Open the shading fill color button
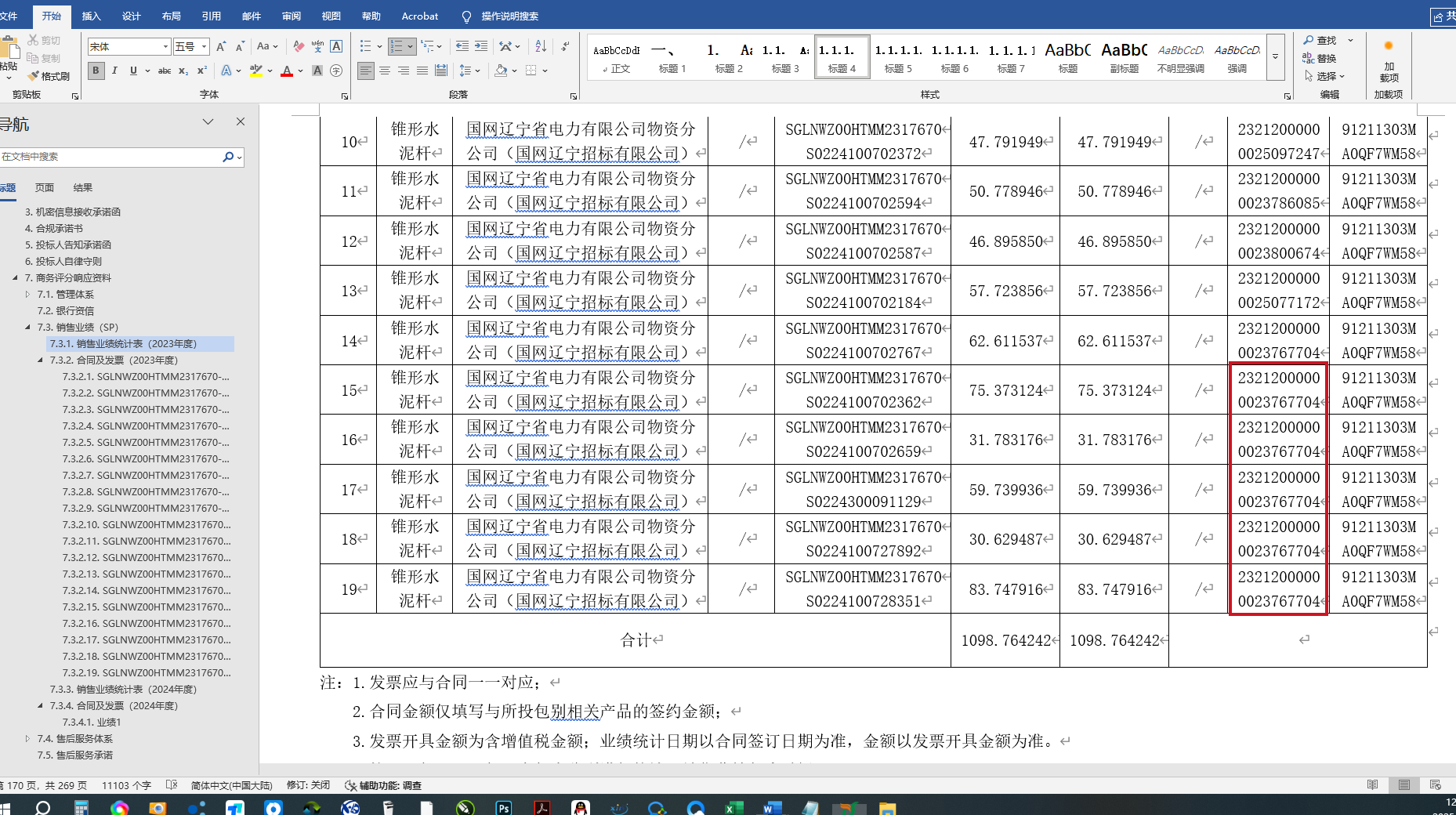 click(501, 71)
